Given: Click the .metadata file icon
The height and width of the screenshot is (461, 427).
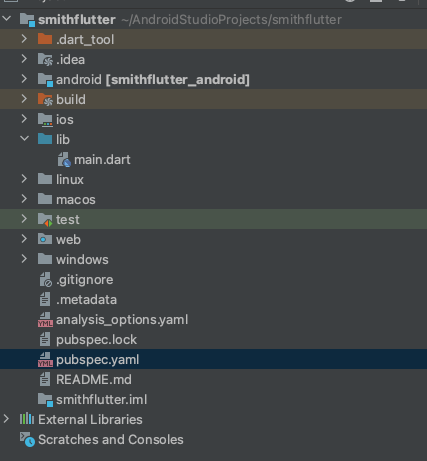Looking at the screenshot, I should (45, 299).
